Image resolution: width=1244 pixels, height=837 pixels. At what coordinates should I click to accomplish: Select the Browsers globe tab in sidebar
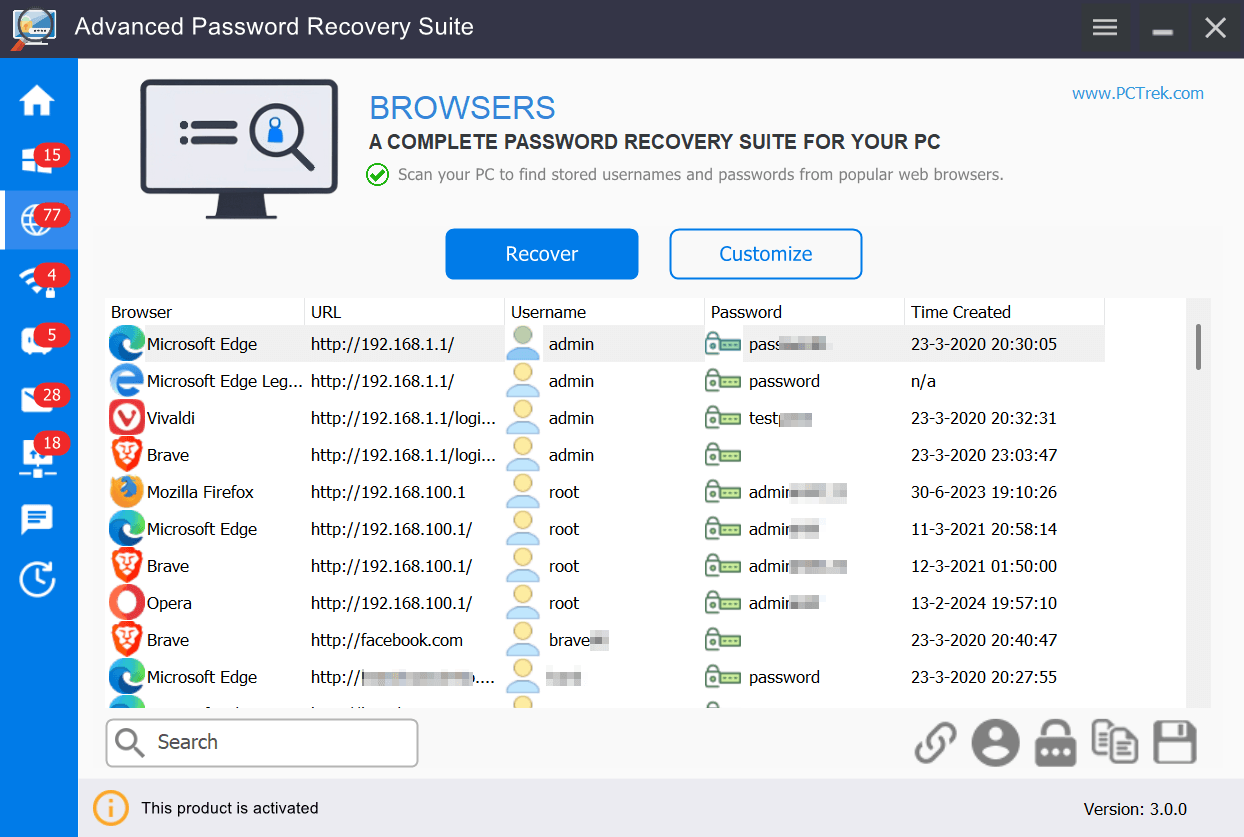pos(38,221)
